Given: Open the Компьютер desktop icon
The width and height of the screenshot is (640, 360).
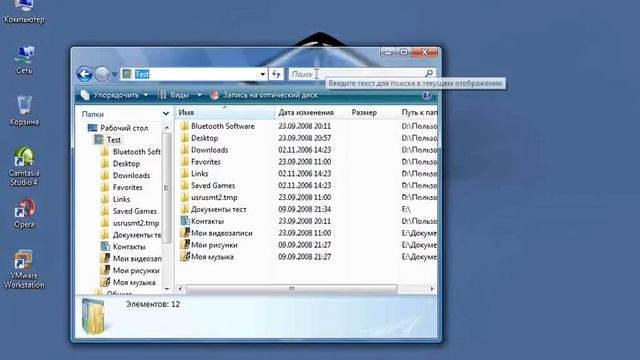Looking at the screenshot, I should click(24, 12).
